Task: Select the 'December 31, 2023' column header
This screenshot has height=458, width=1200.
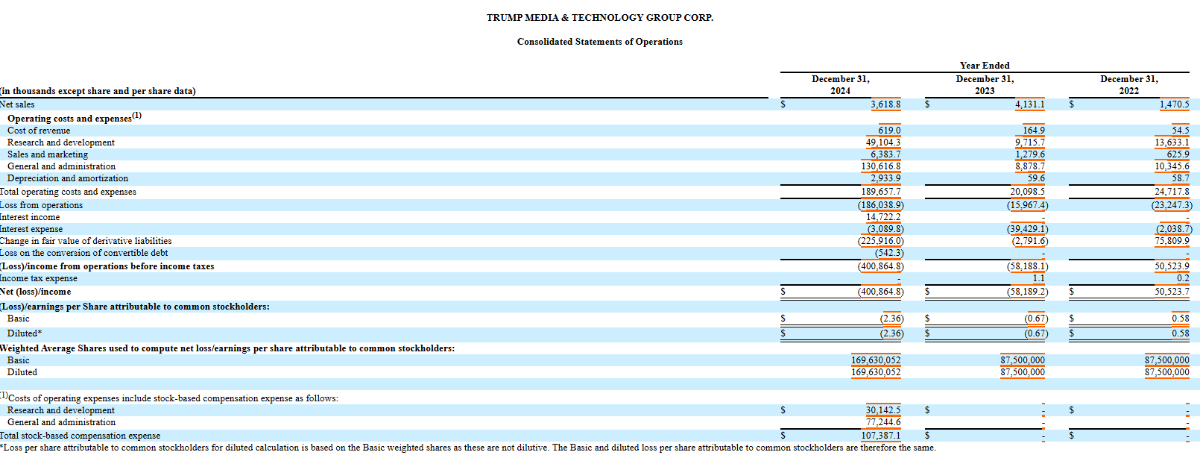Action: tap(985, 84)
